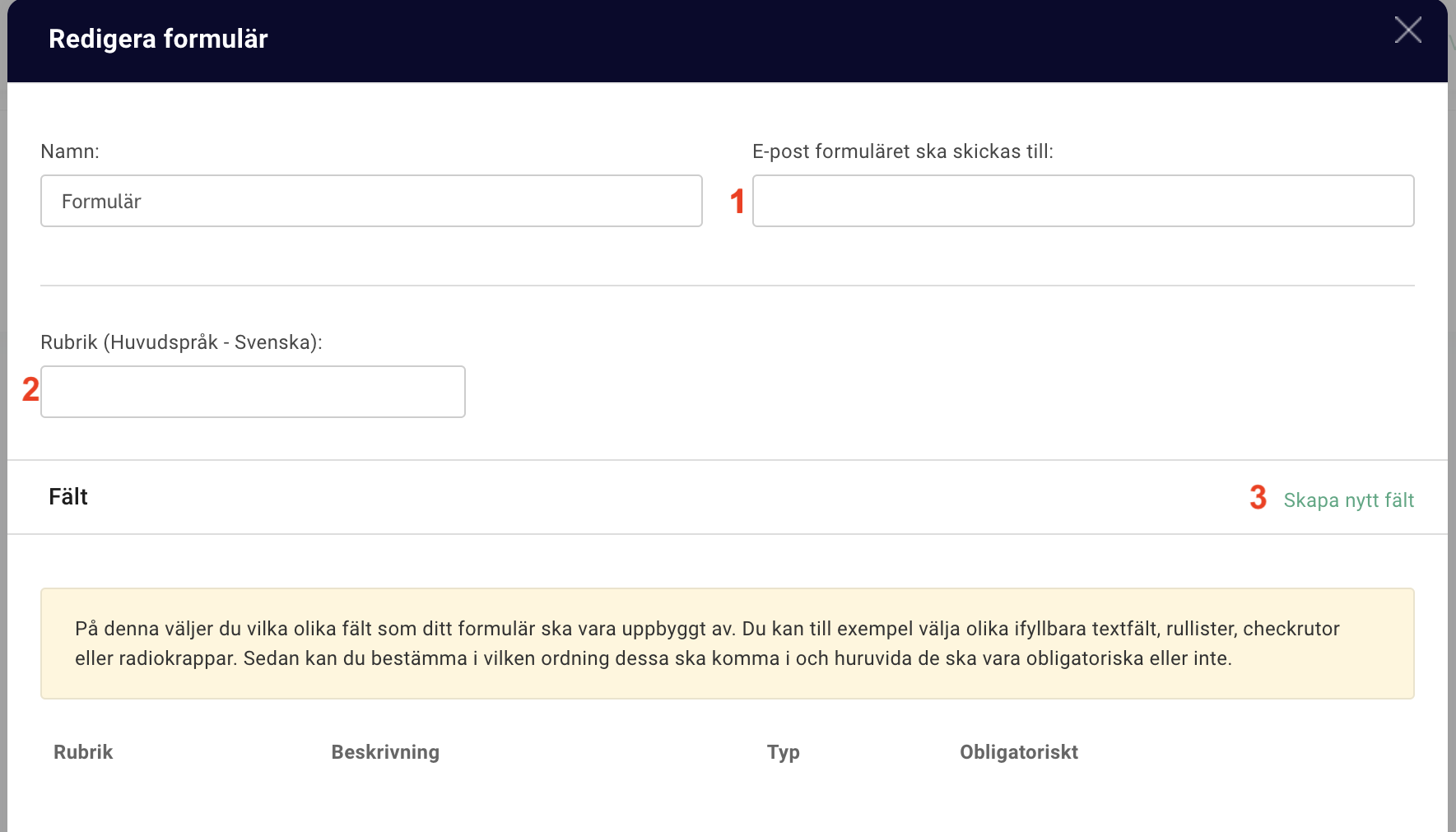Open the Skapa nytt fält link
Screen dimensions: 1456x832
1348,500
